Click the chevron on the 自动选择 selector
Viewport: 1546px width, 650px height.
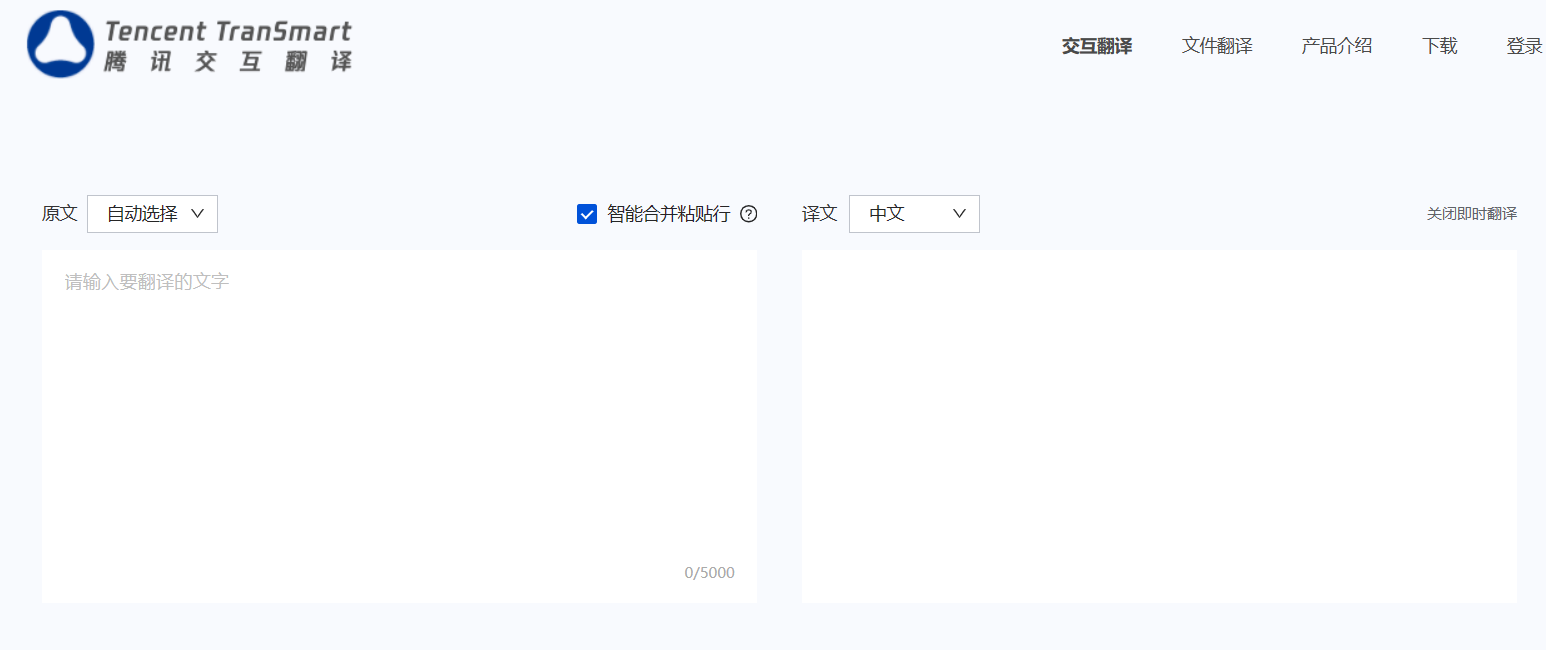pyautogui.click(x=197, y=213)
